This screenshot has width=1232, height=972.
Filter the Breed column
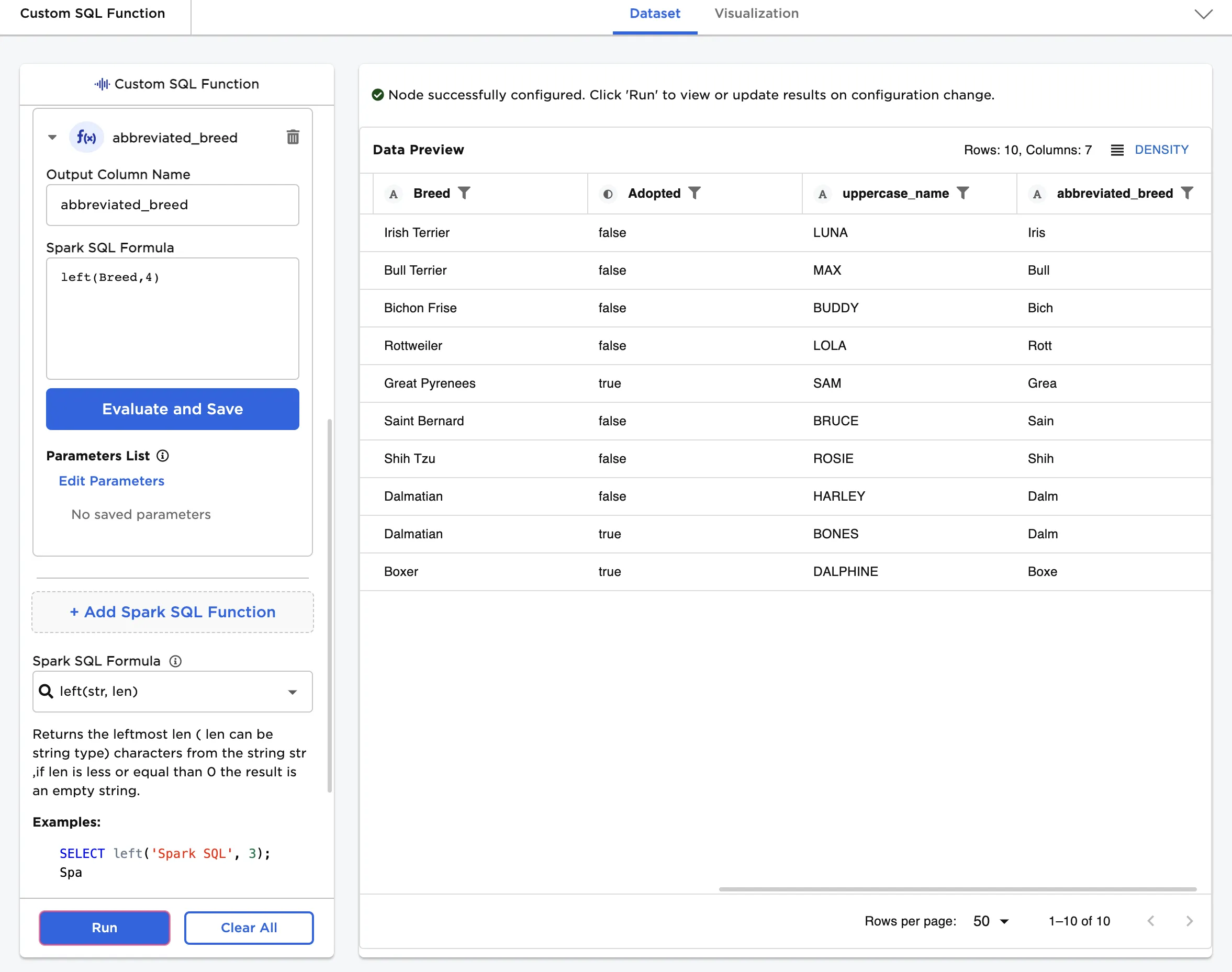tap(465, 194)
